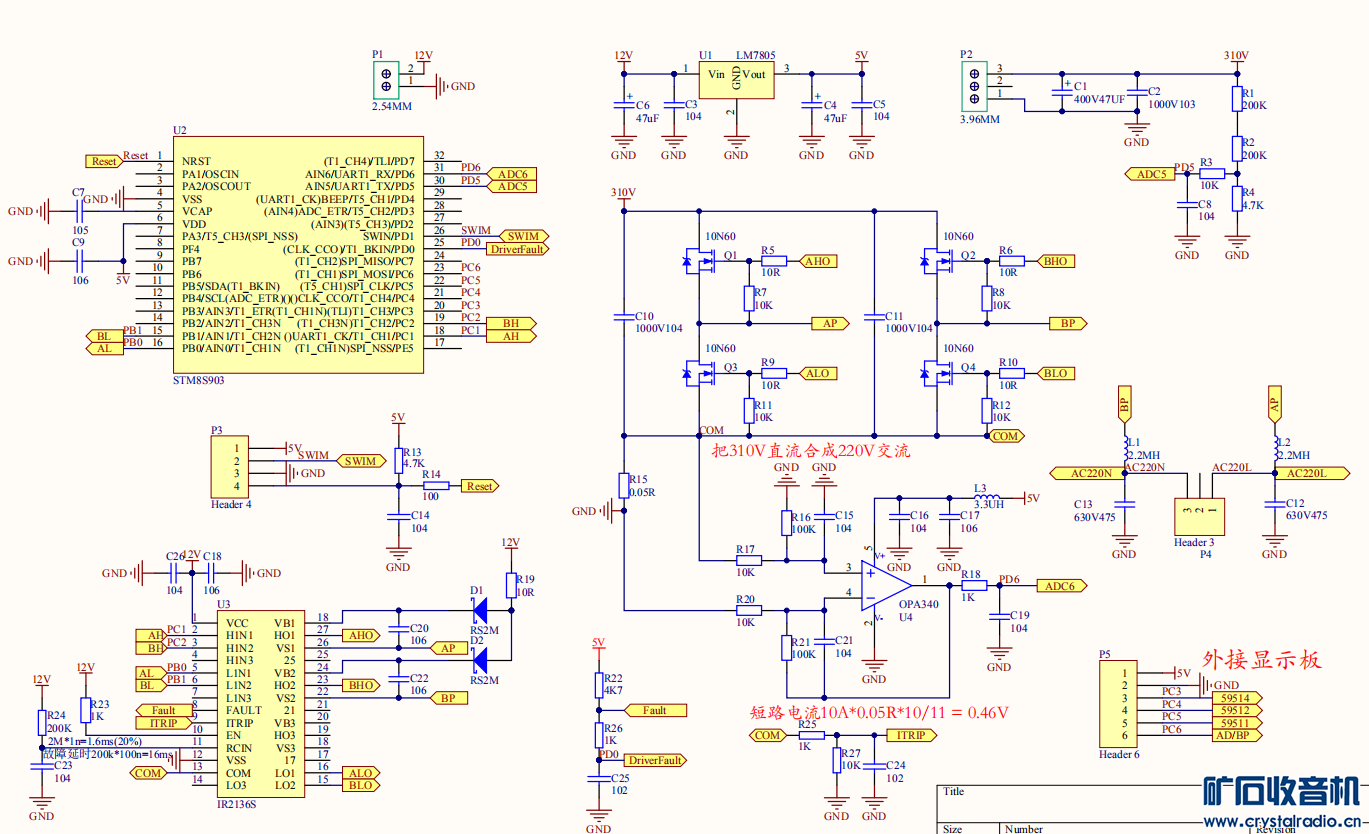Select MOSFET Q3 symbol
Screen dimensions: 1369x834
click(698, 373)
